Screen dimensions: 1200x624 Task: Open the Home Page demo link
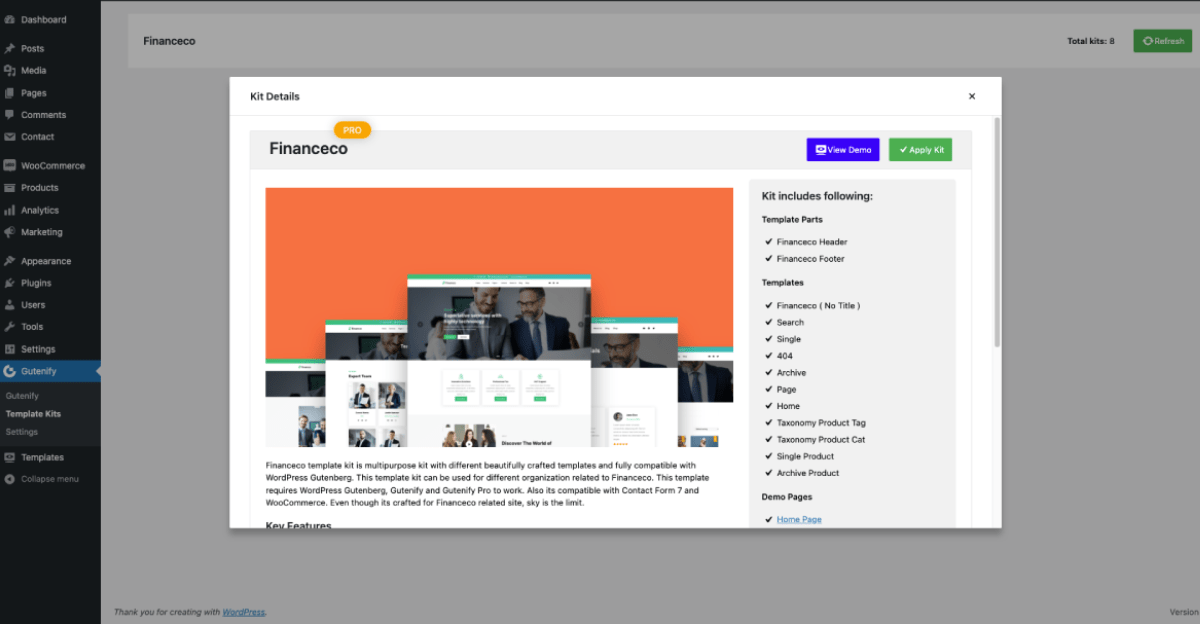click(x=799, y=519)
